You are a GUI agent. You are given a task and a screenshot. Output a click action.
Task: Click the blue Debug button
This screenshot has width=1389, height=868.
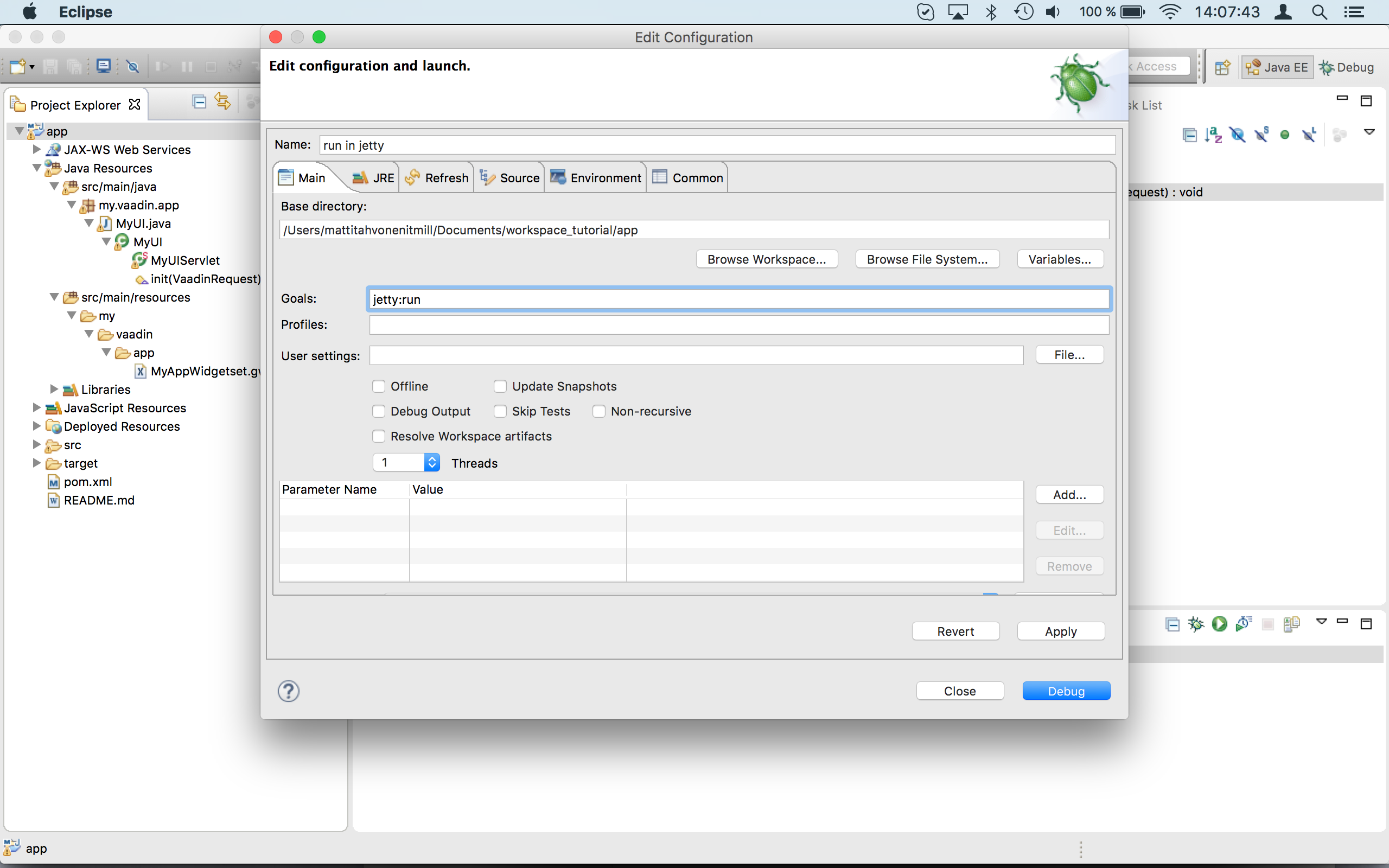pos(1066,691)
